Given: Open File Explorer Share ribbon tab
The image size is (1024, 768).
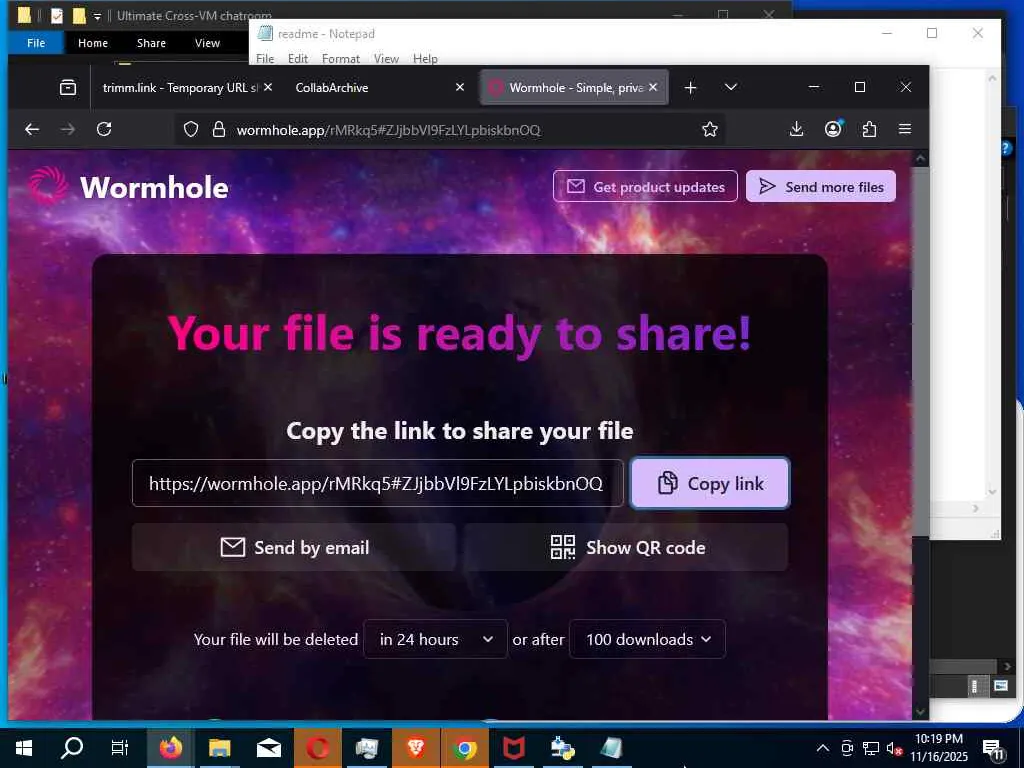Looking at the screenshot, I should (151, 43).
